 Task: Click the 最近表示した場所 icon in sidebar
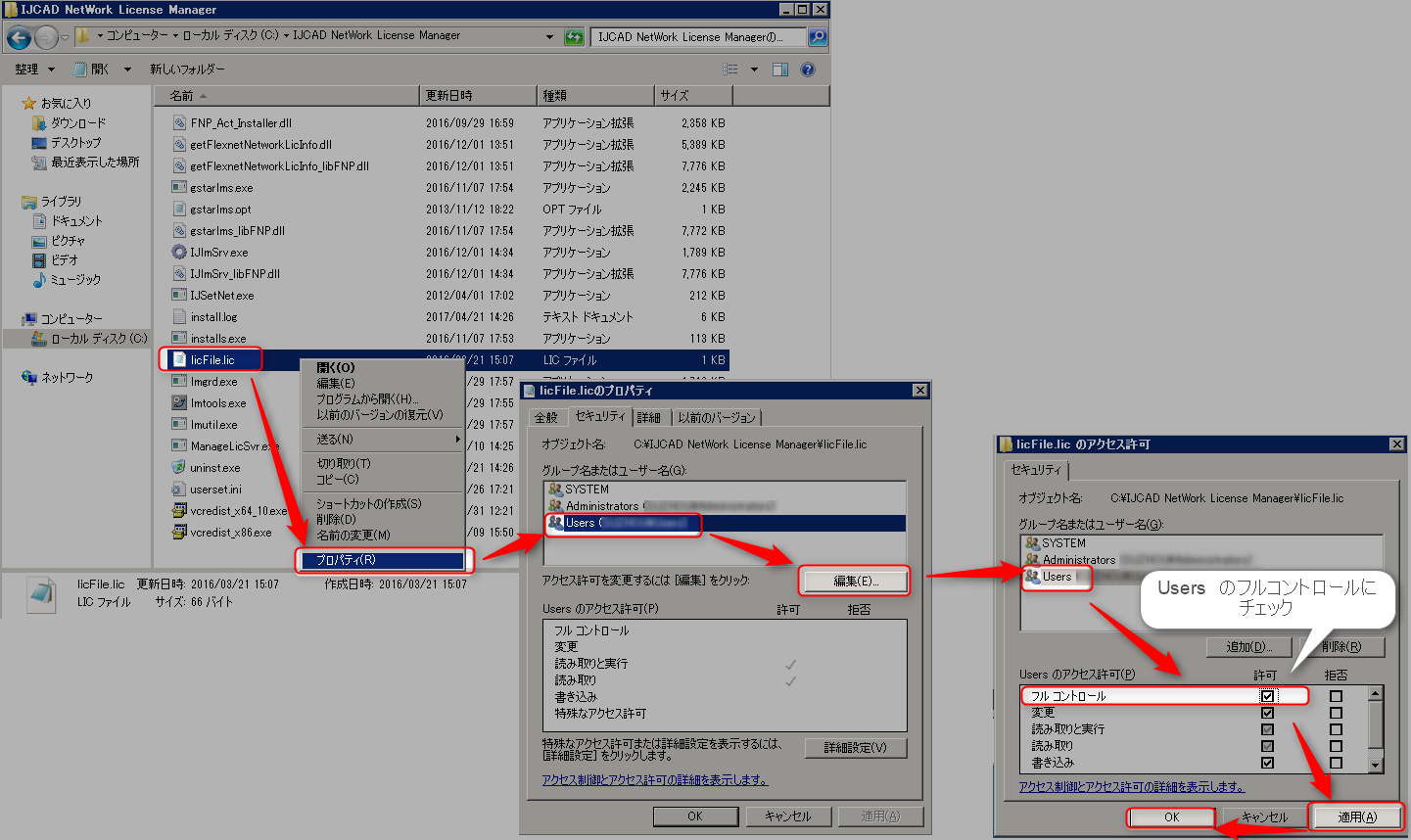39,163
